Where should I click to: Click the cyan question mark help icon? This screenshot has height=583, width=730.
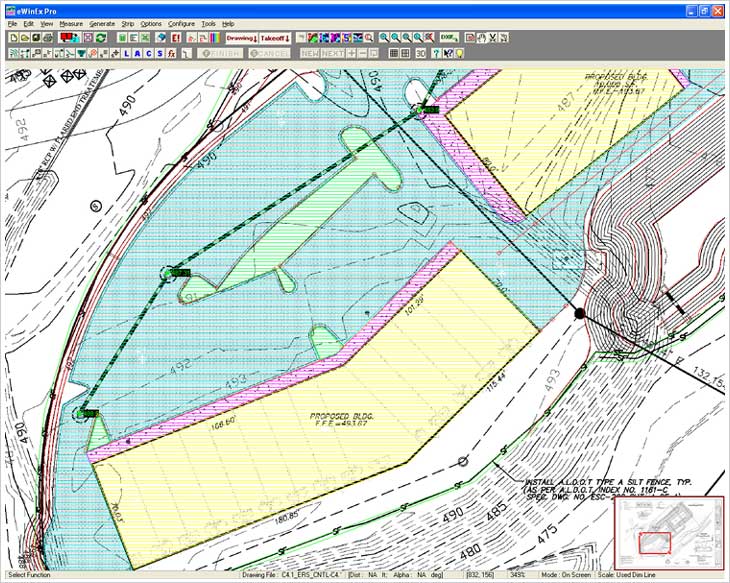(436, 53)
